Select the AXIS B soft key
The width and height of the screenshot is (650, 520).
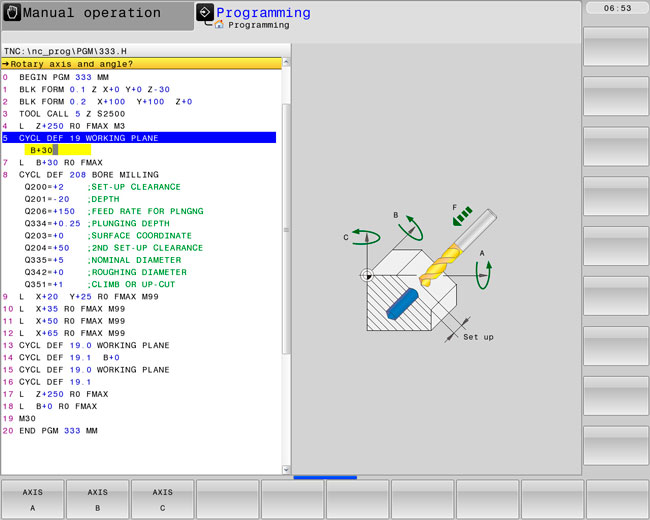pyautogui.click(x=97, y=499)
